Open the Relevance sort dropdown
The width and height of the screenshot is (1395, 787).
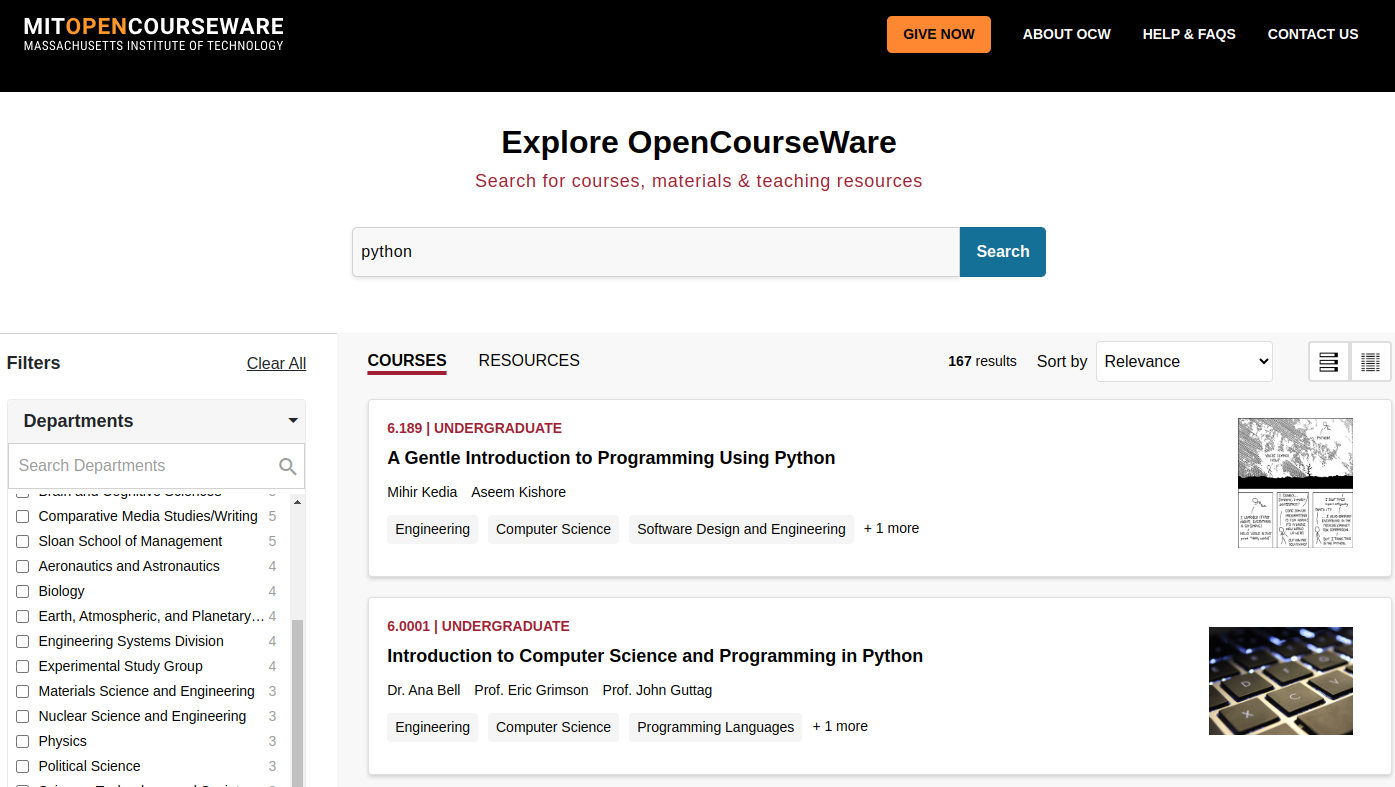tap(1184, 361)
